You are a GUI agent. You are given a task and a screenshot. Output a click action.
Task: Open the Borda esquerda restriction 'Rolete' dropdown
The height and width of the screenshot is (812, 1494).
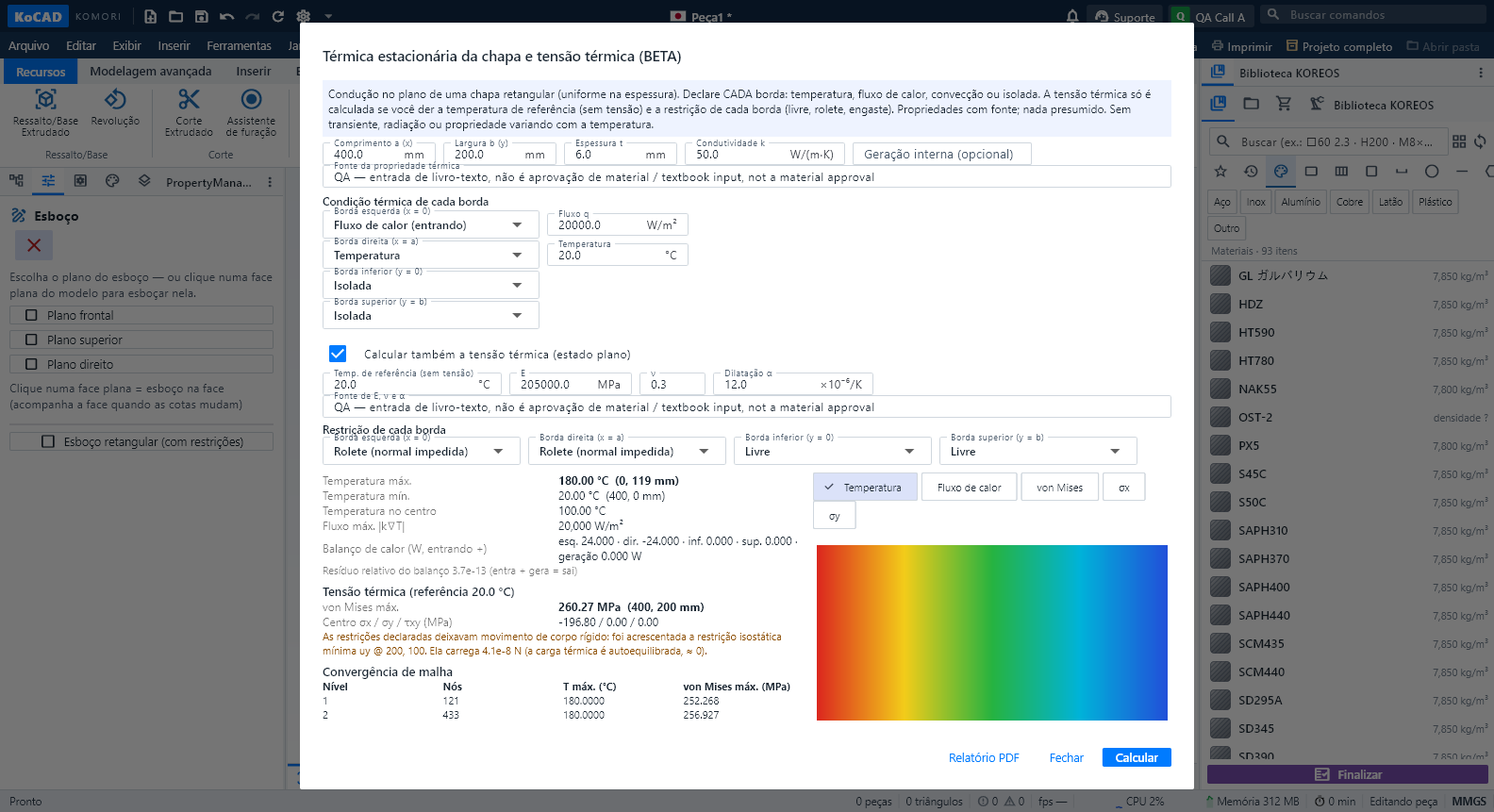pos(422,452)
